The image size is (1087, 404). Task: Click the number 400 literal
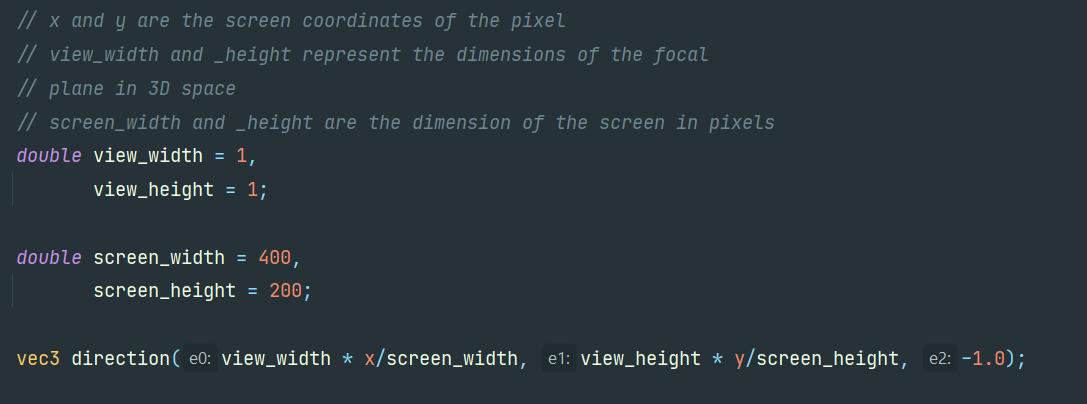point(274,257)
